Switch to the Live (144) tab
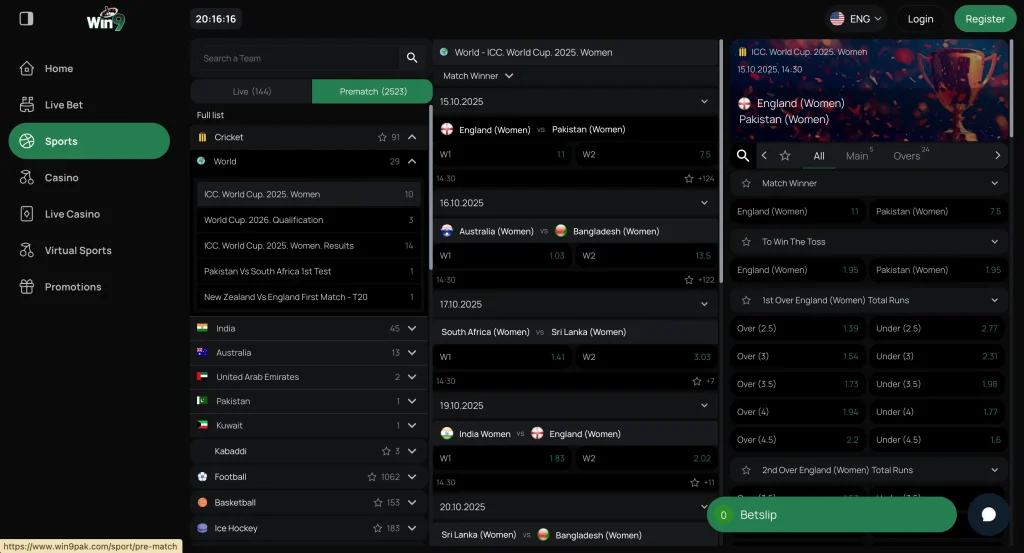1024x553 pixels. tap(251, 92)
